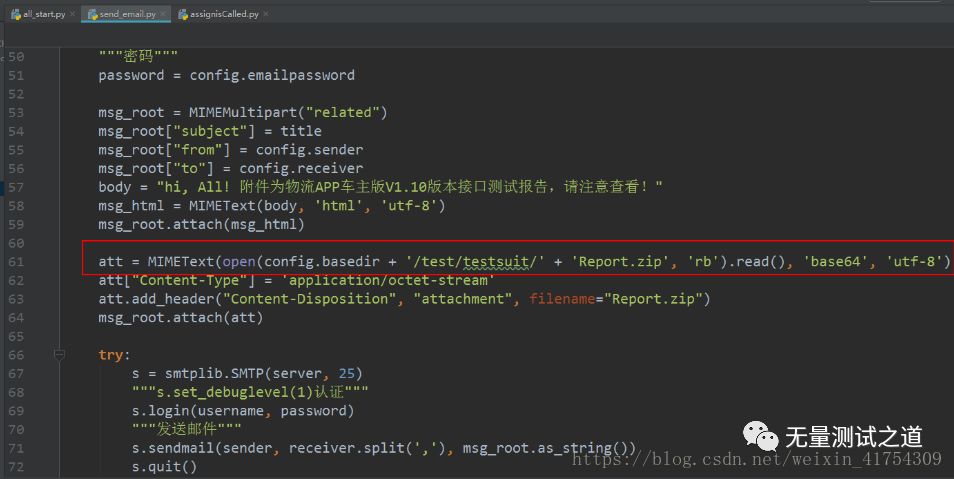Click gutter line number 61

(x=16, y=262)
